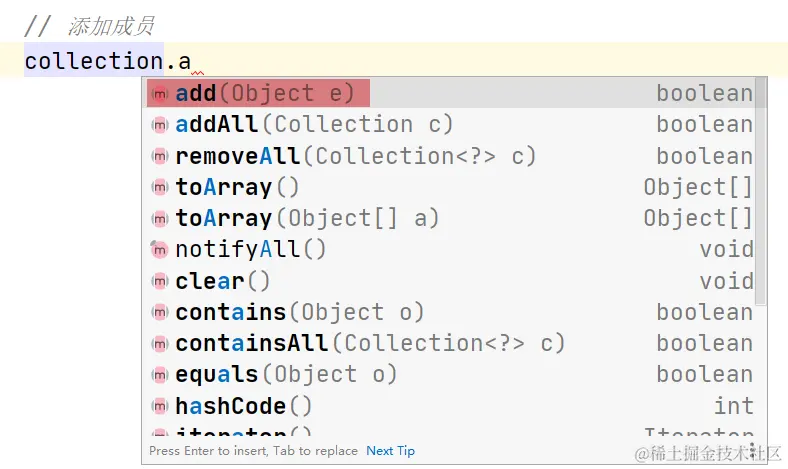Open the Next Tip link
788x469 pixels.
390,451
